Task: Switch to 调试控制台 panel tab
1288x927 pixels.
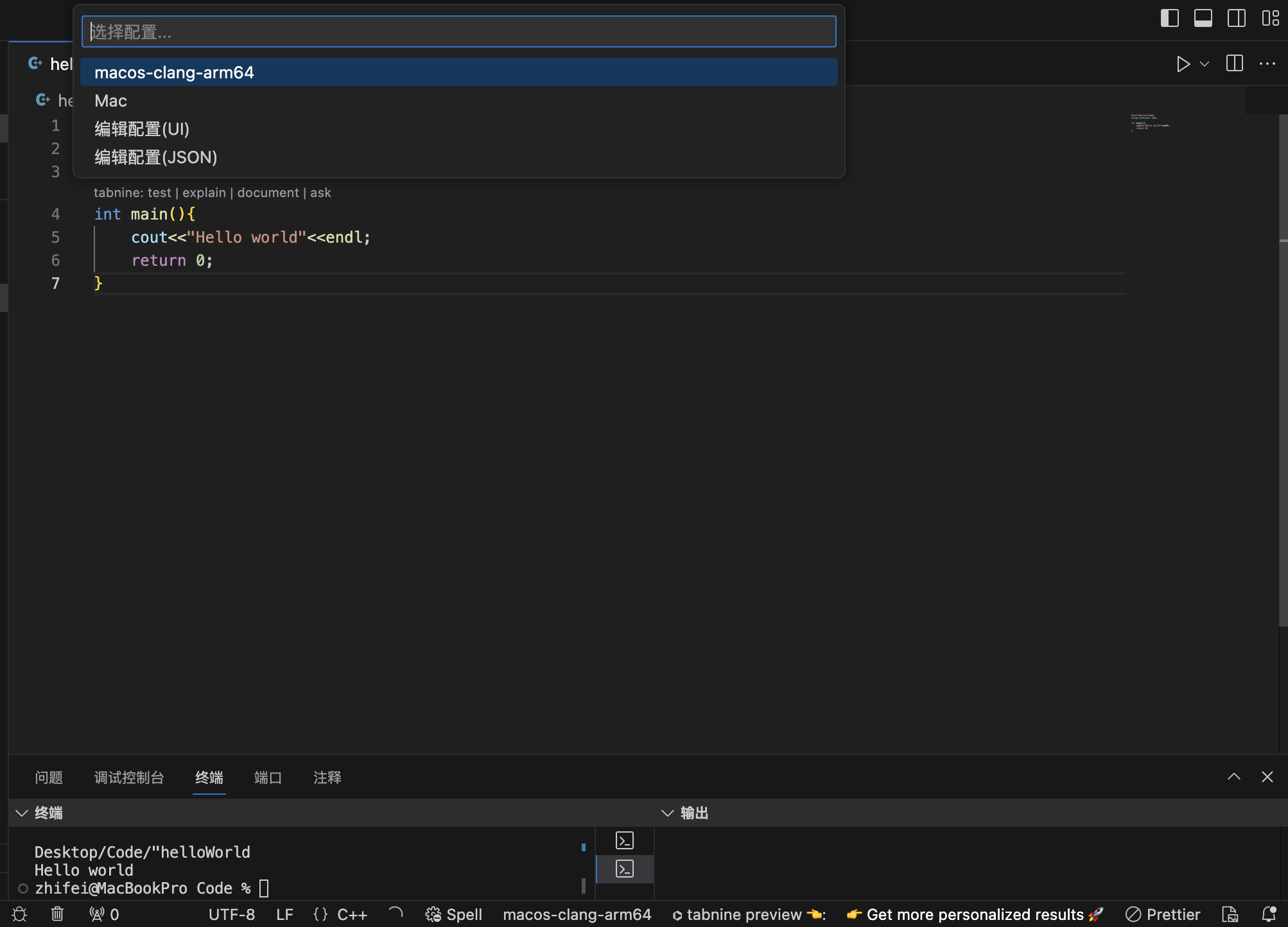Action: point(129,777)
